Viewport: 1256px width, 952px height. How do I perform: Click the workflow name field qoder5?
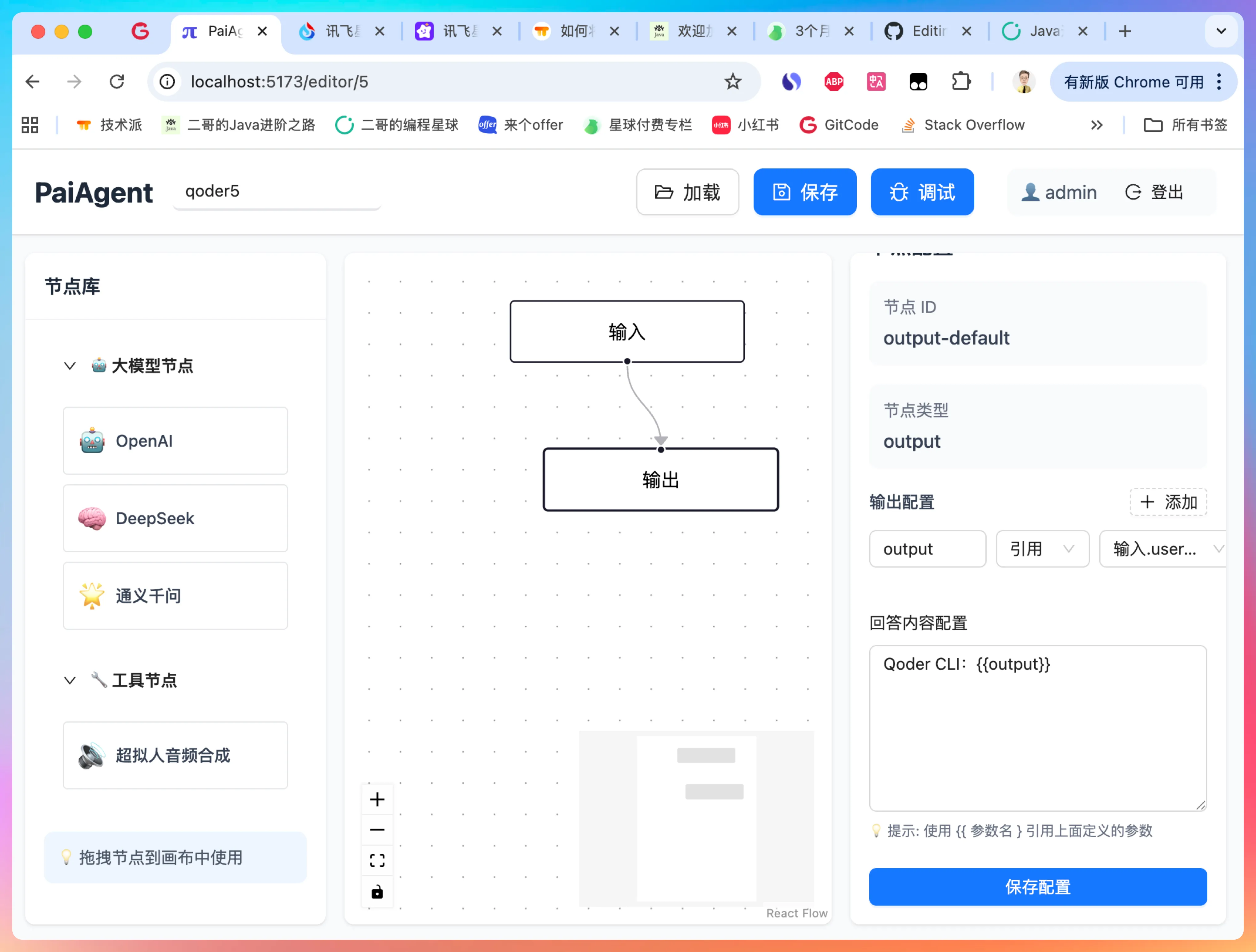click(276, 192)
